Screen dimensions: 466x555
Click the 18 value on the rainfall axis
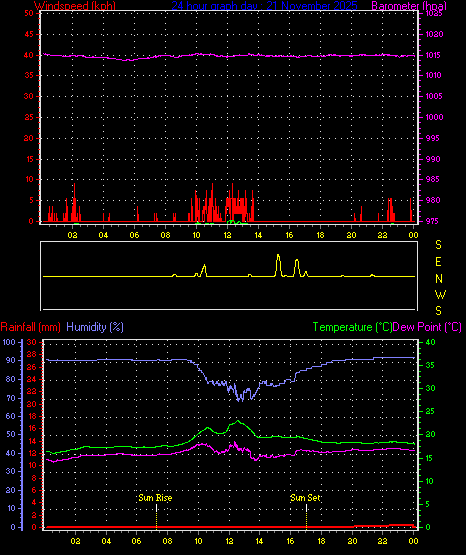click(x=32, y=416)
